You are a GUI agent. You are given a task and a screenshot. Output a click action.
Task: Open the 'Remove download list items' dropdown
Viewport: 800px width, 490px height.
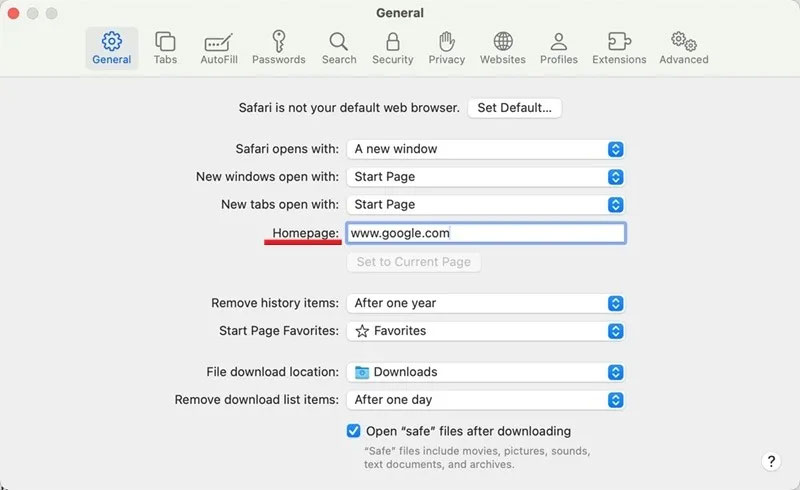tap(486, 400)
